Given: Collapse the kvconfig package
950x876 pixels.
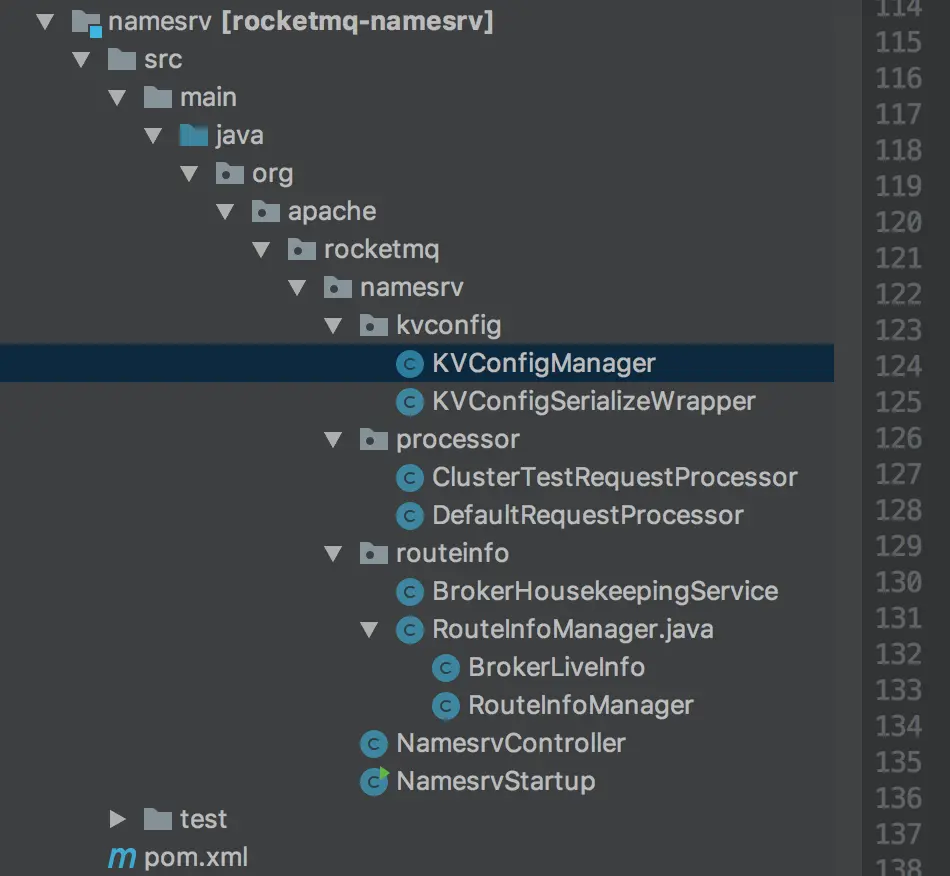Looking at the screenshot, I should click(332, 325).
